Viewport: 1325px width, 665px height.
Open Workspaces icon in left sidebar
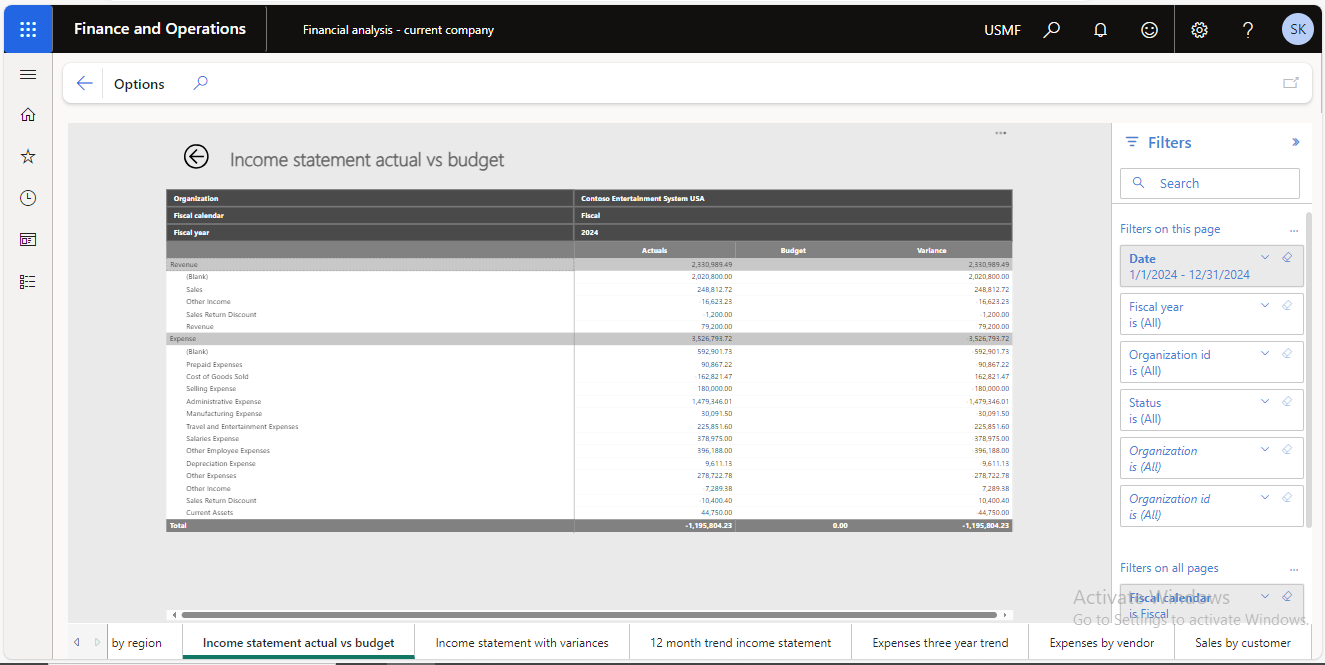28,240
